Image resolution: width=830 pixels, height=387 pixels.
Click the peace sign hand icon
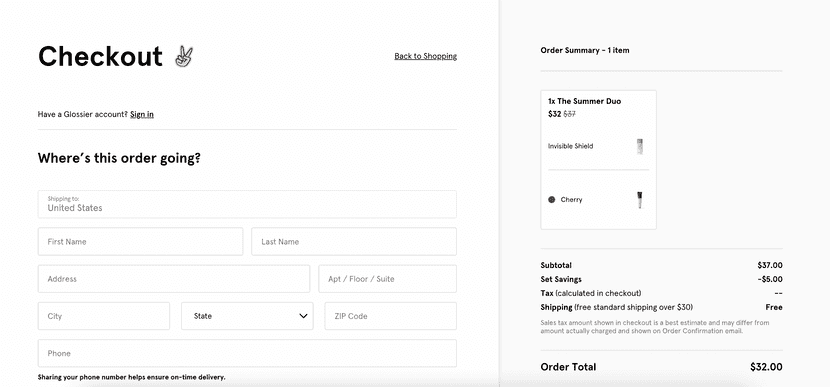(x=184, y=56)
